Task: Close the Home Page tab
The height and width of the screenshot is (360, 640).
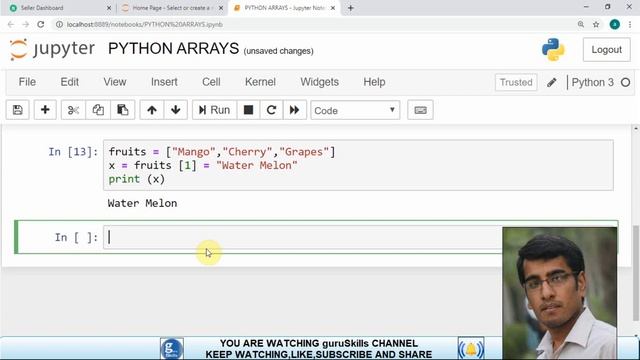Action: pos(221,8)
